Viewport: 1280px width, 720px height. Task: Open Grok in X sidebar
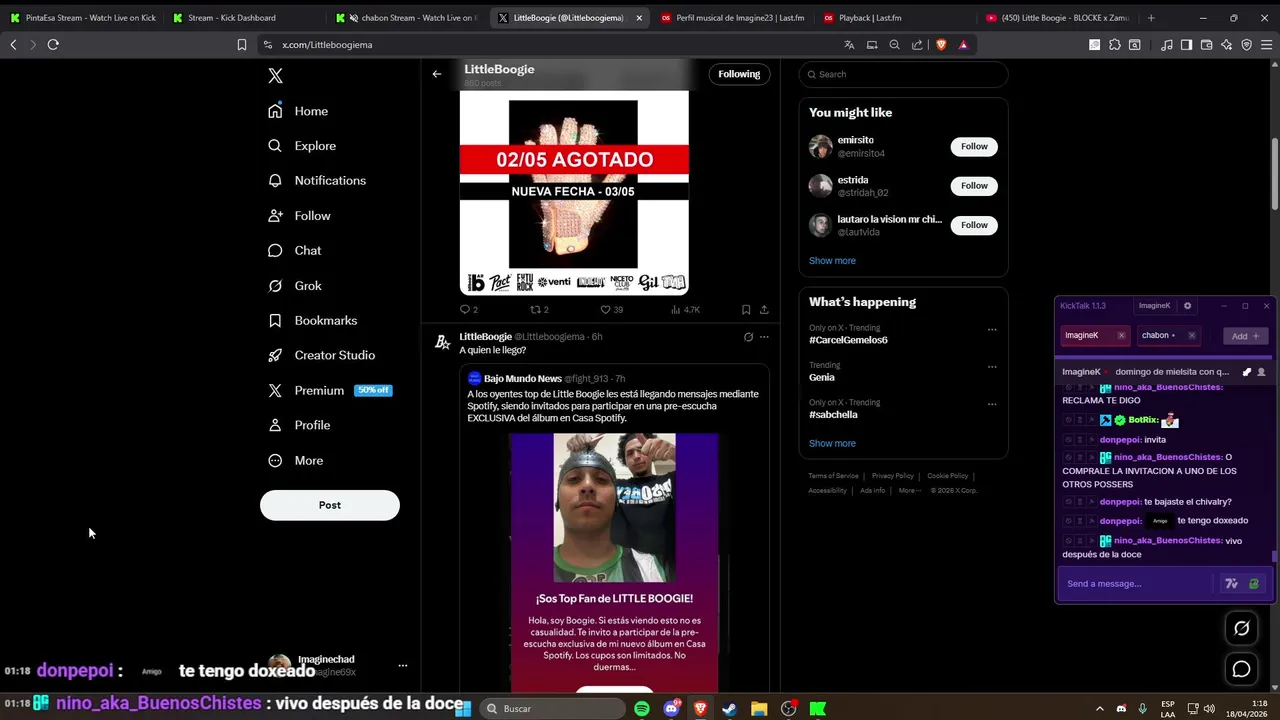[x=295, y=286]
